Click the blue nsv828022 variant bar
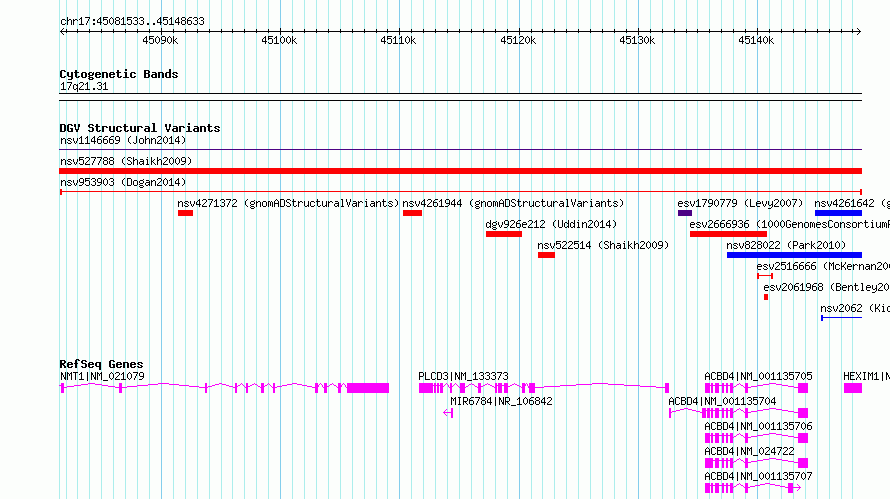Viewport: 890px width, 499px height. (x=795, y=255)
